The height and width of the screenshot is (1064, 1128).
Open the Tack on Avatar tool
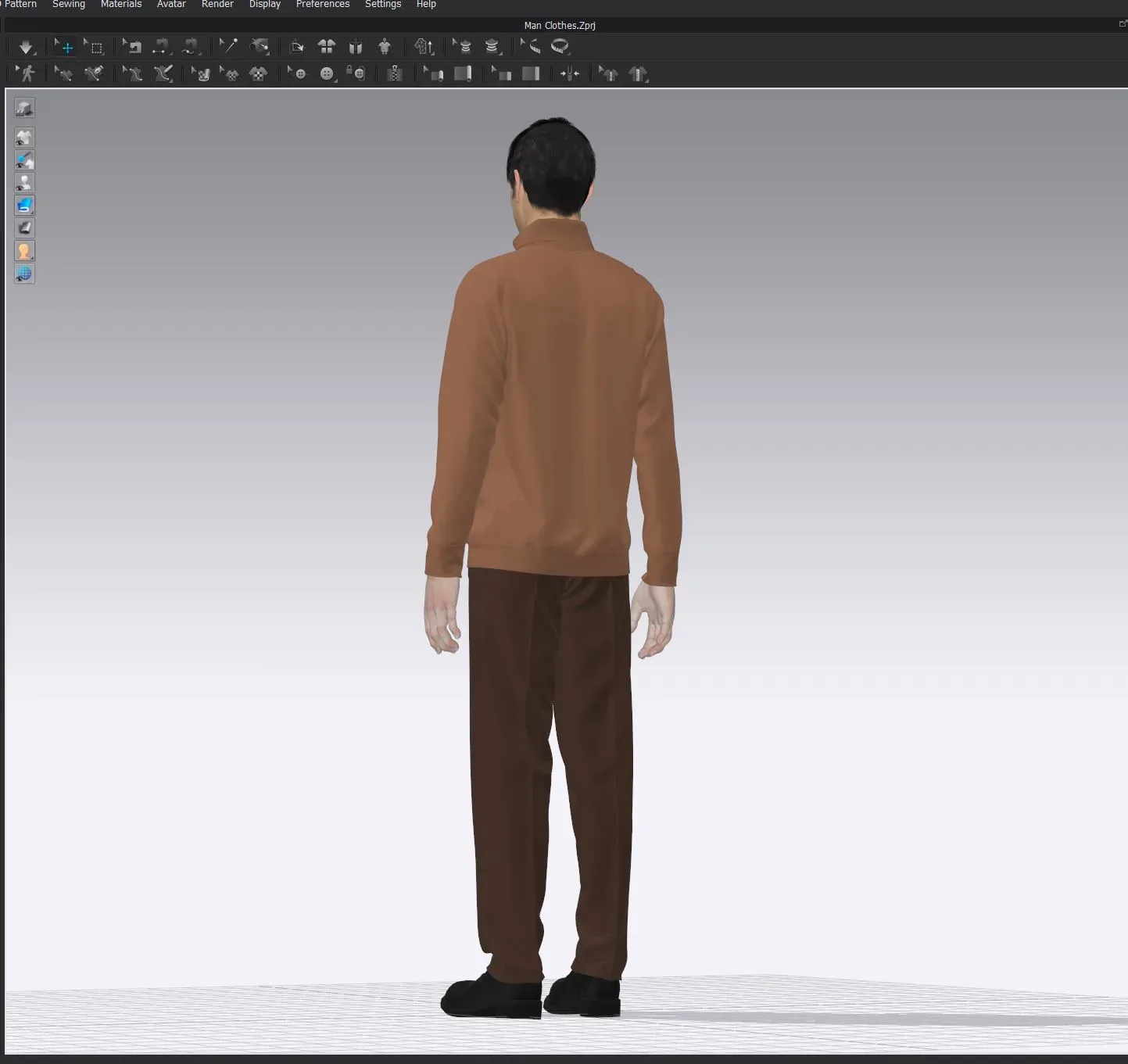(x=260, y=47)
